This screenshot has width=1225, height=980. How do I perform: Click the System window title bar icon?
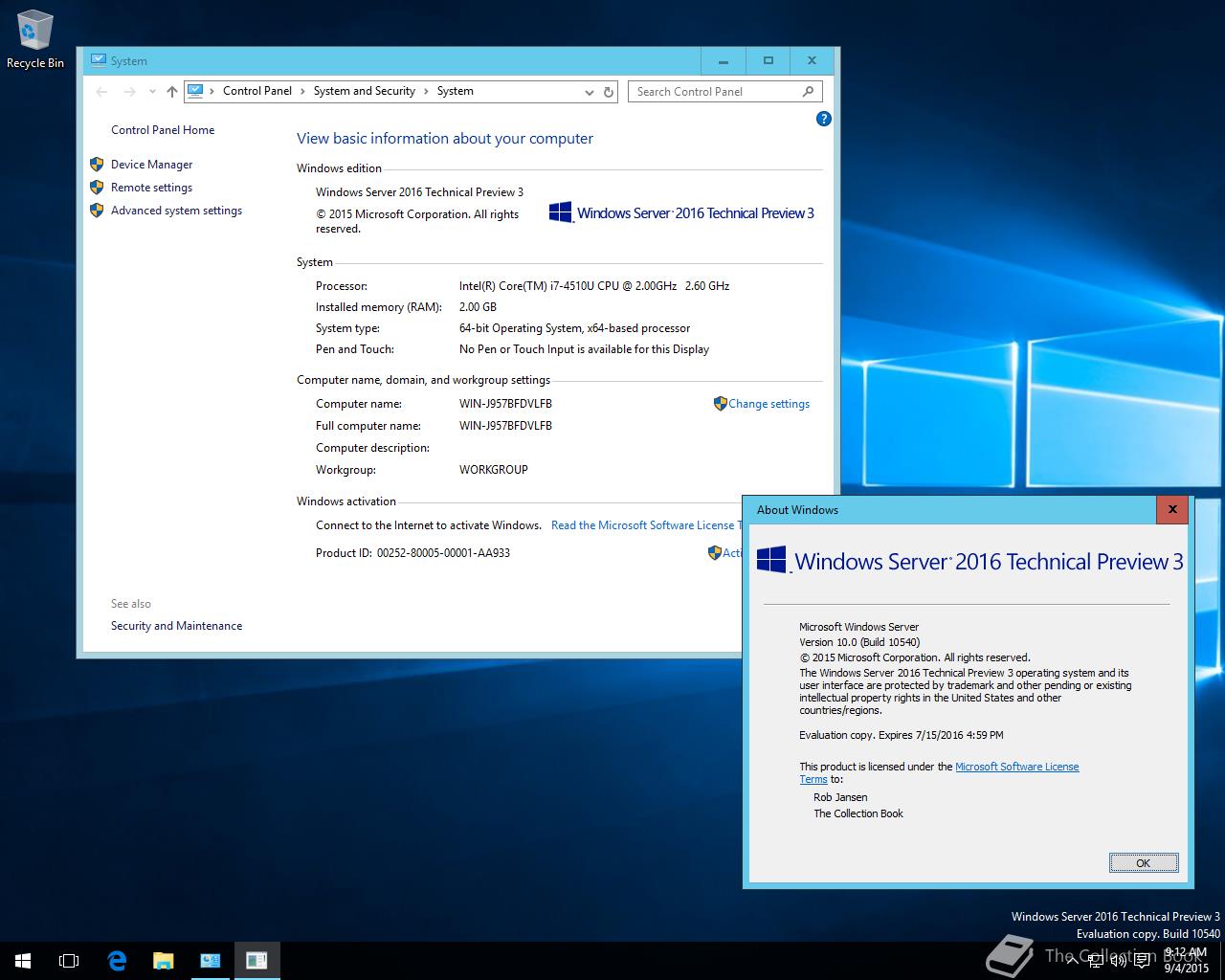pos(99,60)
